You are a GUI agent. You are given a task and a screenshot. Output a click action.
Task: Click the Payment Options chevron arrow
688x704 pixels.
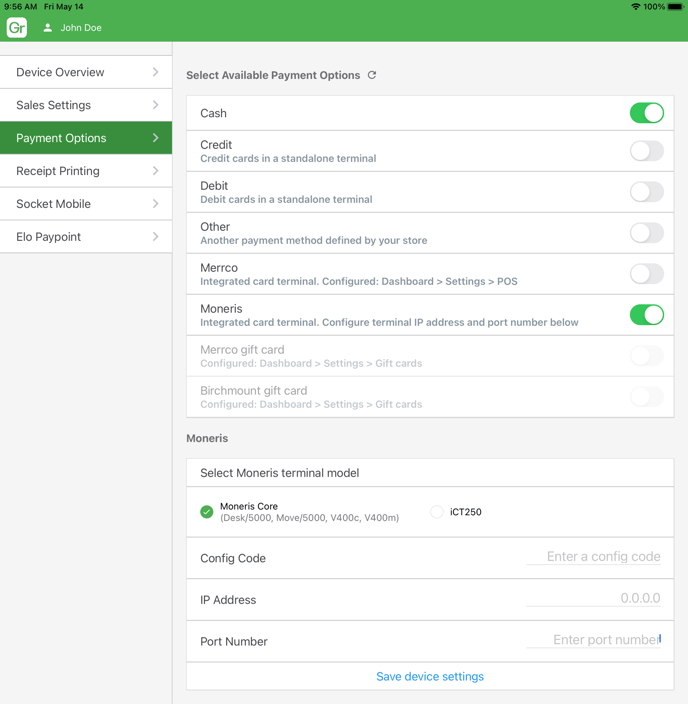155,137
